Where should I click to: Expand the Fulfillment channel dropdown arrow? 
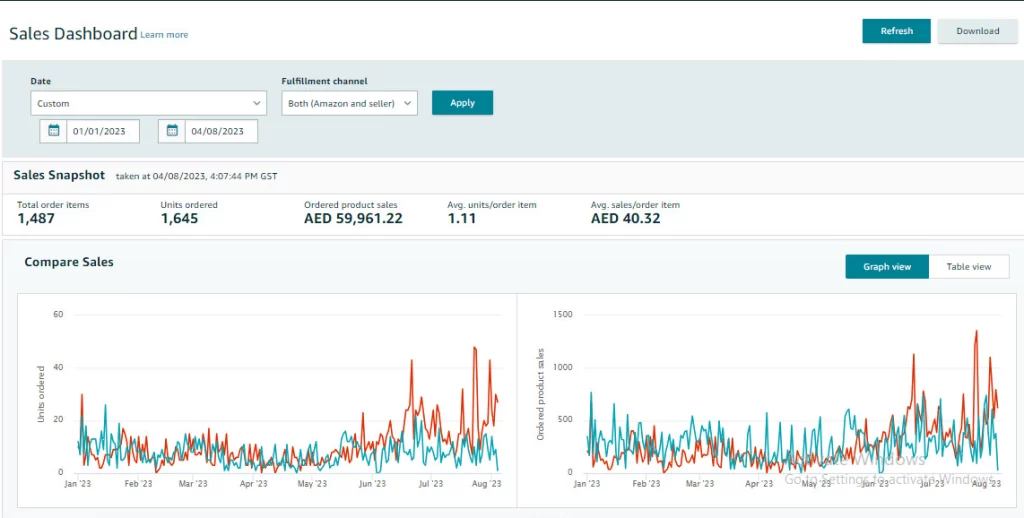click(408, 103)
